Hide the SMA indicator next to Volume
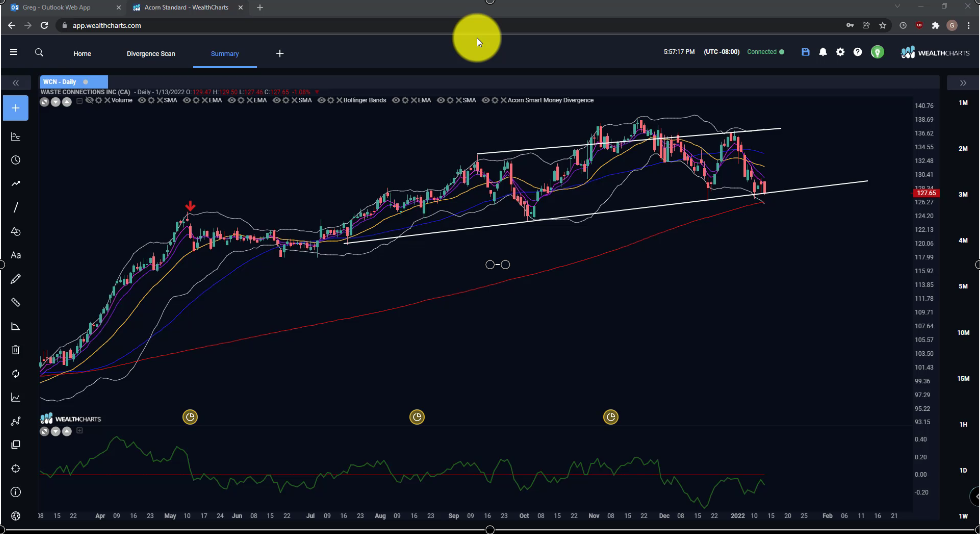The width and height of the screenshot is (980, 534). 142,101
